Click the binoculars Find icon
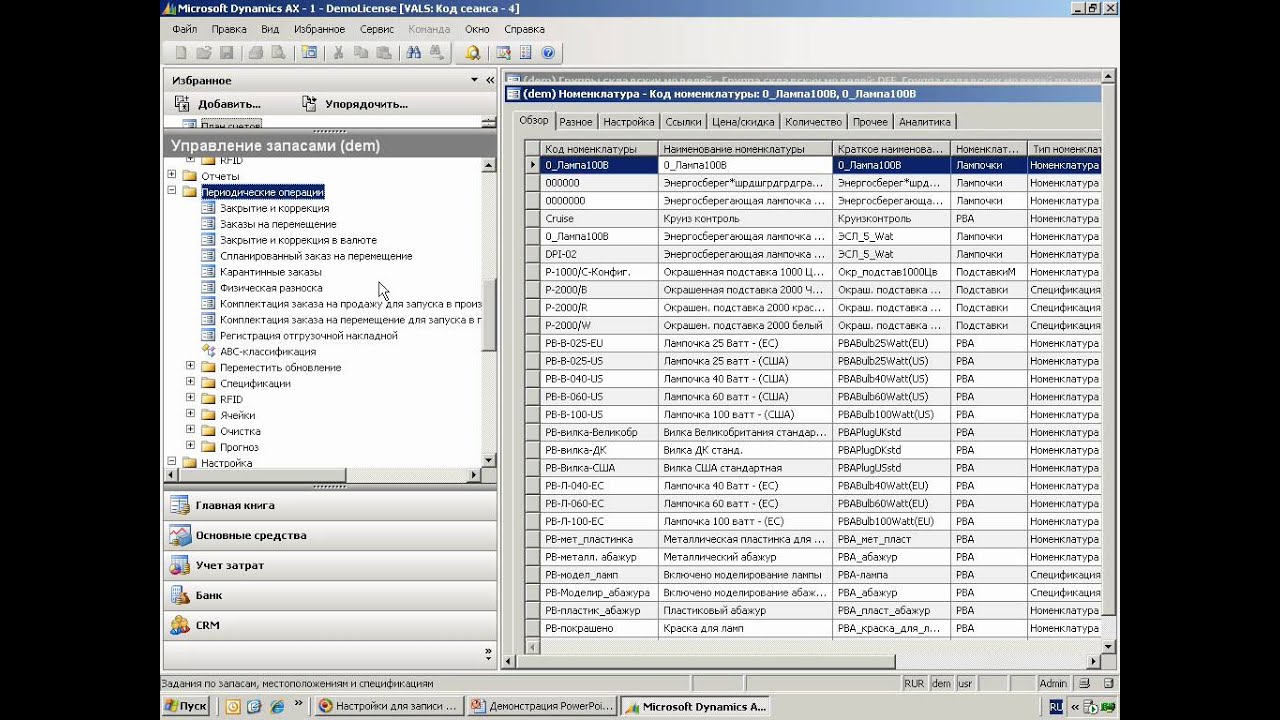This screenshot has height=720, width=1280. [x=414, y=53]
